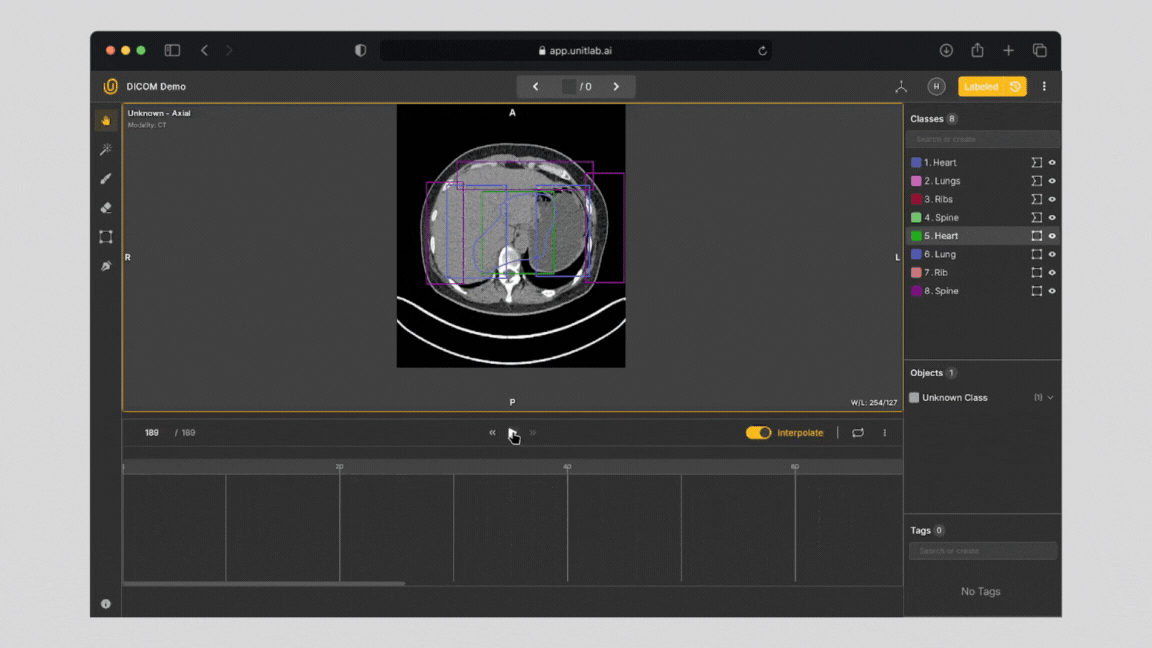Open the overflow menu beside the Labeled button

[1044, 86]
